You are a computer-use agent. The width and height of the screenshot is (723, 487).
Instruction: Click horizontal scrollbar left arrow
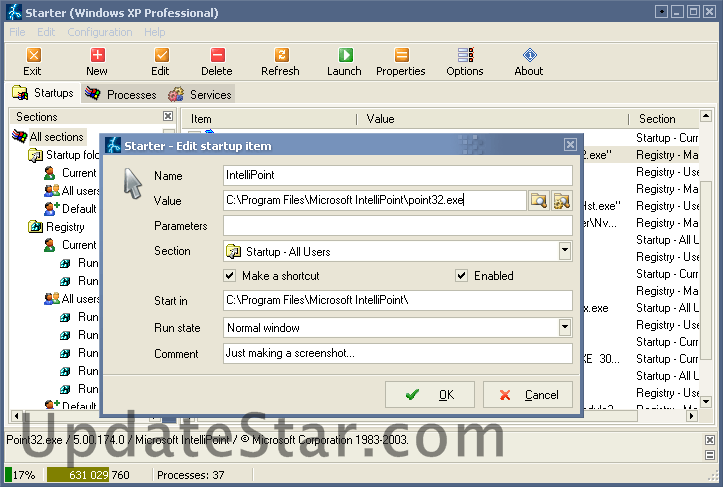17,416
